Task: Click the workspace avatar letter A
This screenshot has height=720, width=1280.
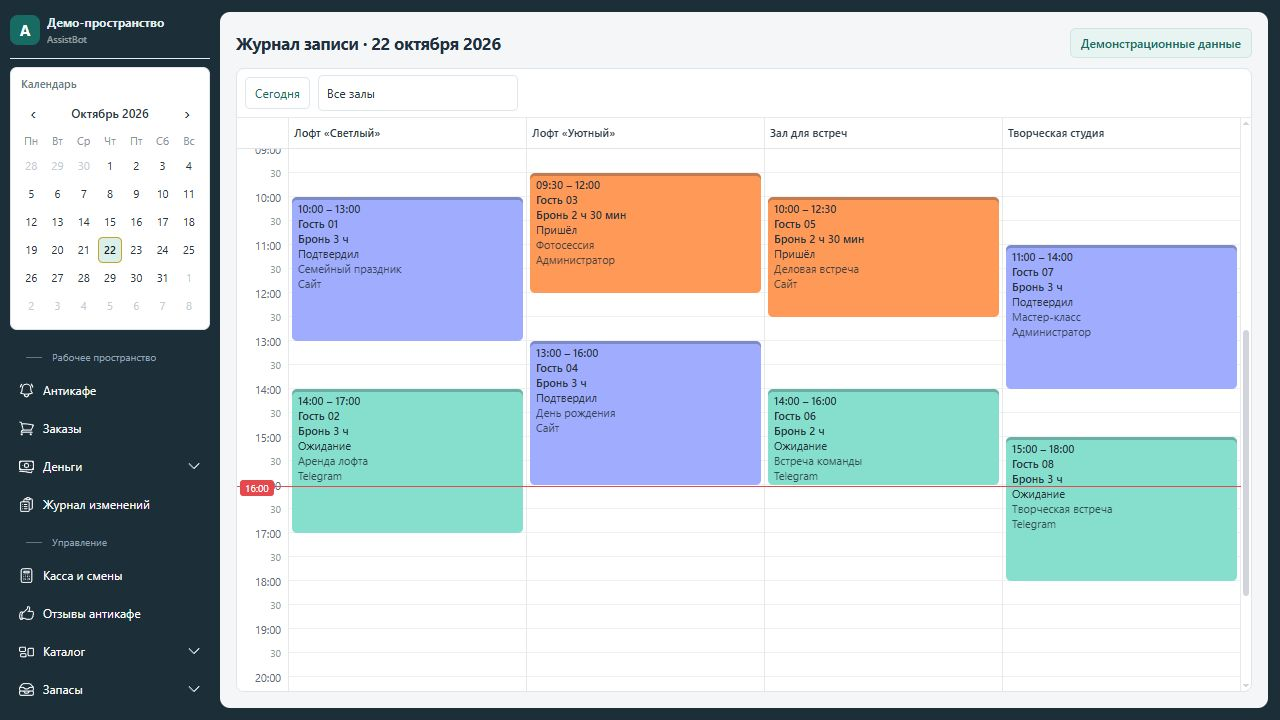Action: coord(25,30)
